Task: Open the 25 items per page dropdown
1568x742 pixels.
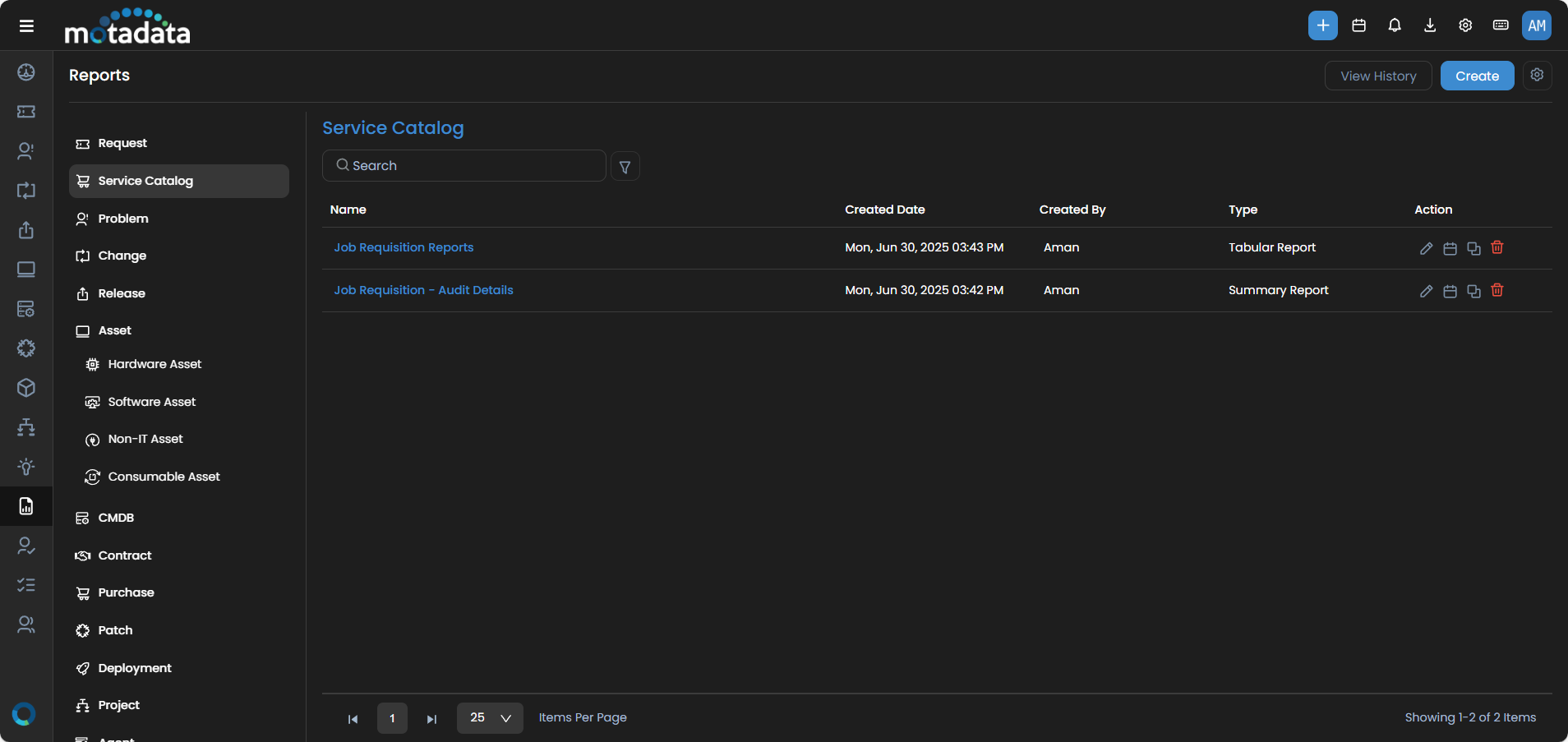Action: tap(490, 718)
